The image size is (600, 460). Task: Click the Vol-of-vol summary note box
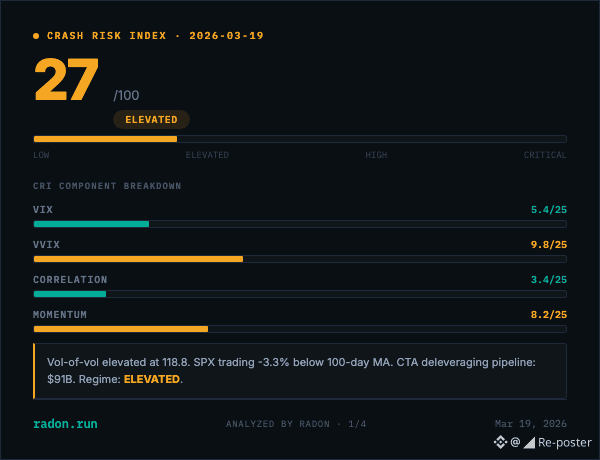[300, 371]
